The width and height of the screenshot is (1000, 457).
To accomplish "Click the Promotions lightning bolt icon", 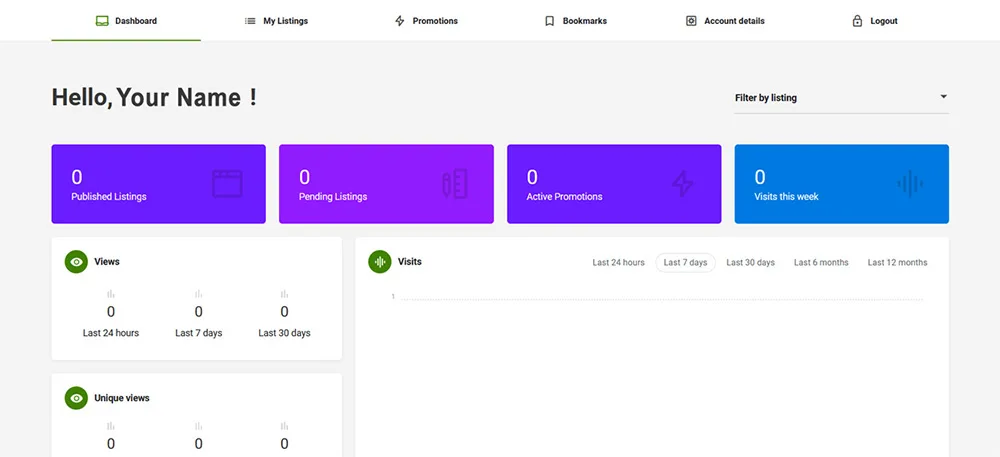I will pos(400,21).
